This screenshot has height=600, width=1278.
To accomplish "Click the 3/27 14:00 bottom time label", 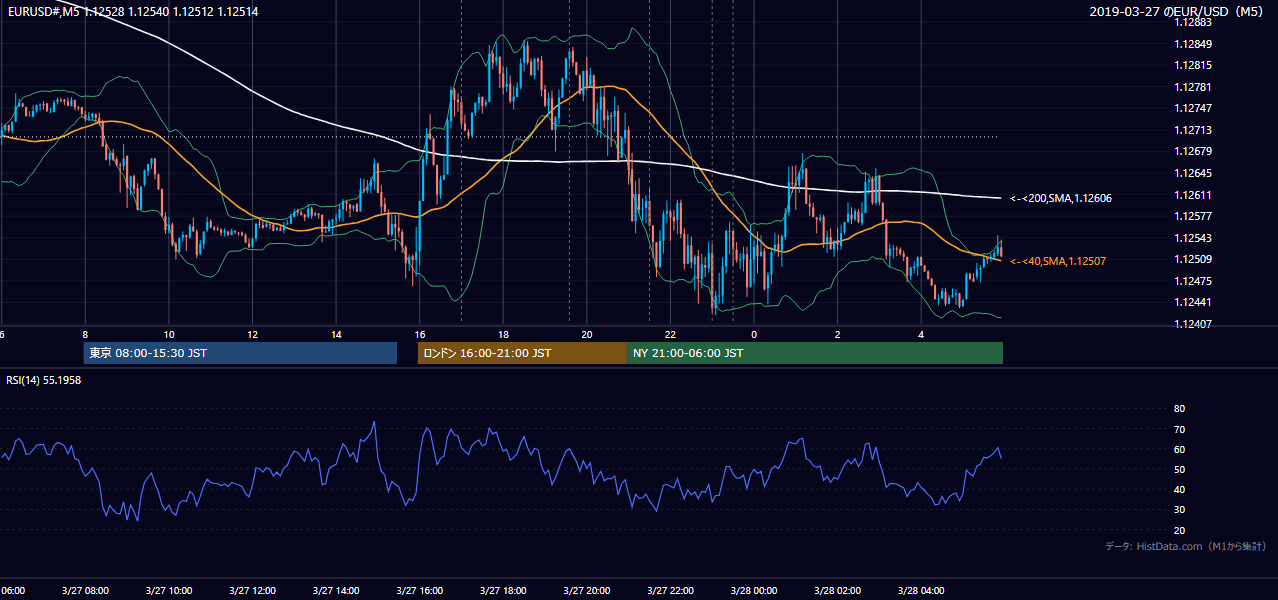I will click(x=336, y=591).
